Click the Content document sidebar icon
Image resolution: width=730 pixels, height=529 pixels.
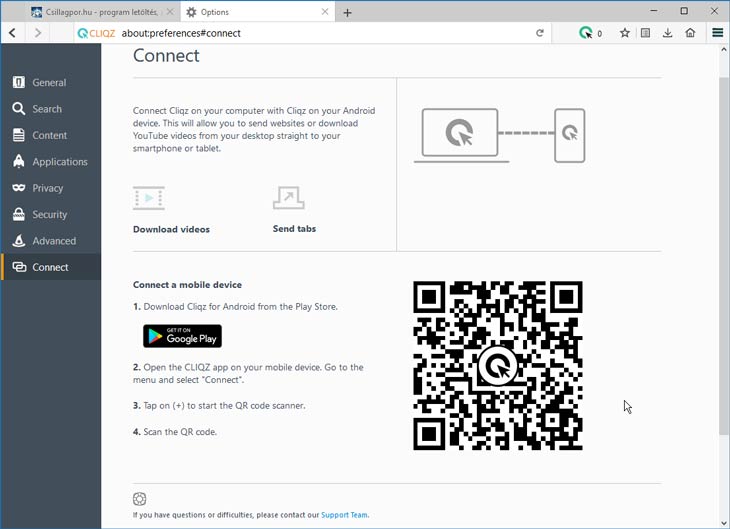click(19, 135)
